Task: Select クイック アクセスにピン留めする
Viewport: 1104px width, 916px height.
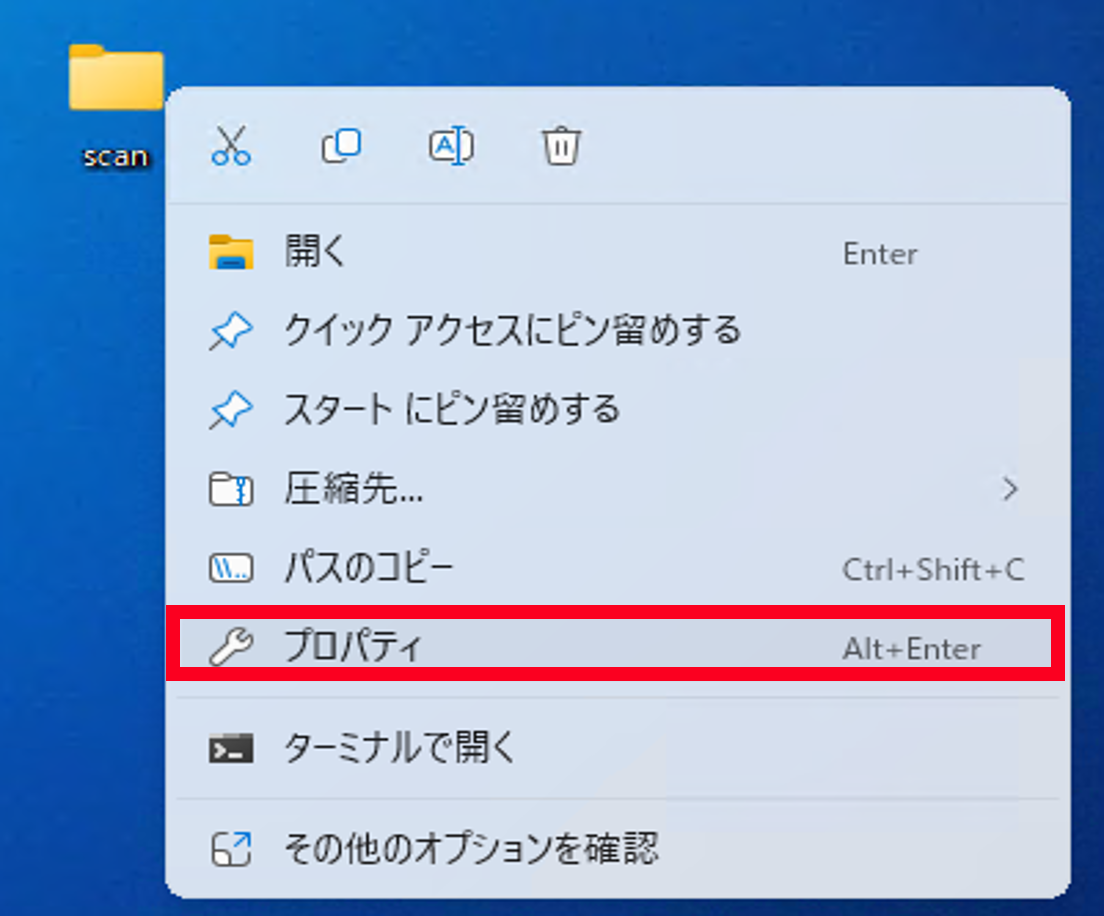Action: coord(512,331)
